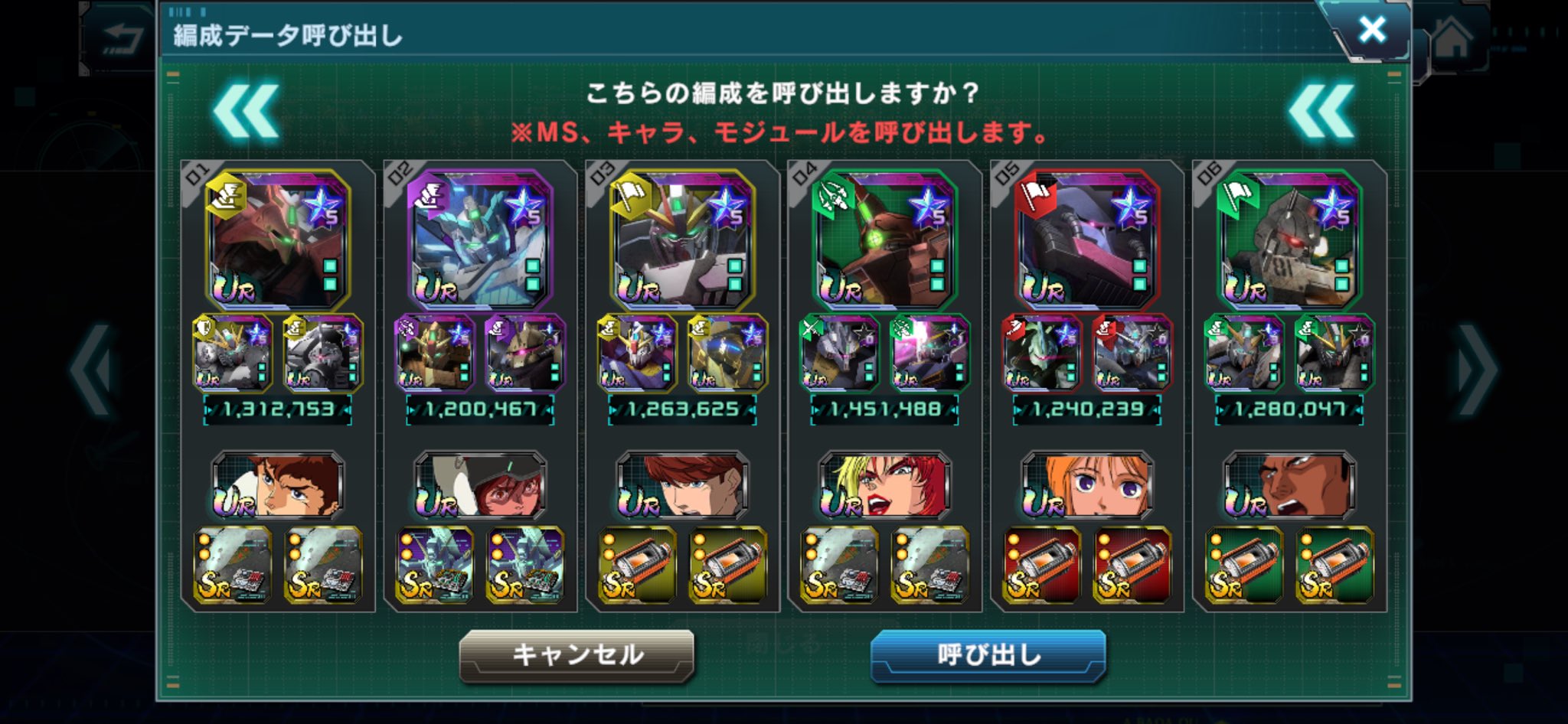This screenshot has height=724, width=1568.
Task: Select slot 02 white-blue UR mobile suit
Action: [x=480, y=240]
